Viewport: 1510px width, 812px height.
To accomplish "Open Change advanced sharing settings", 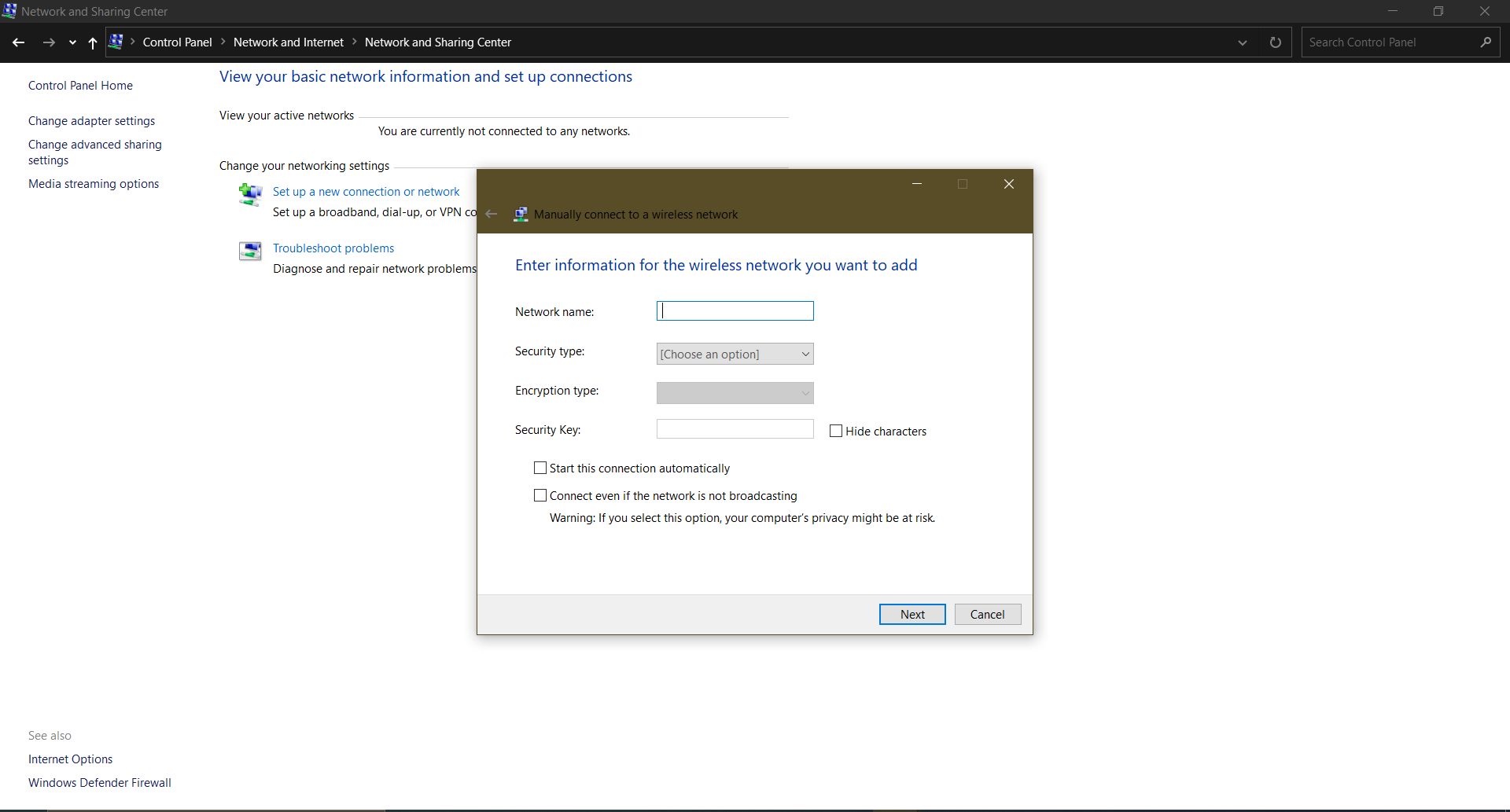I will (95, 152).
